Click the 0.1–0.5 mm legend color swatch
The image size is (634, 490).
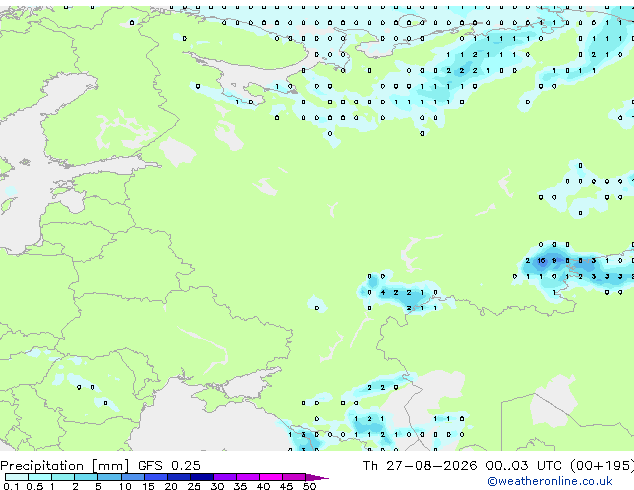click(17, 477)
